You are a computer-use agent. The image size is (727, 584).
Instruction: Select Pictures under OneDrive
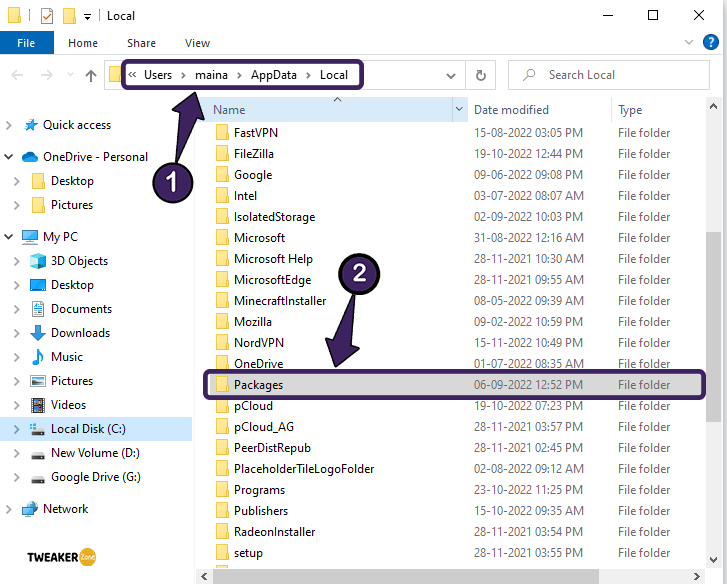pos(71,205)
